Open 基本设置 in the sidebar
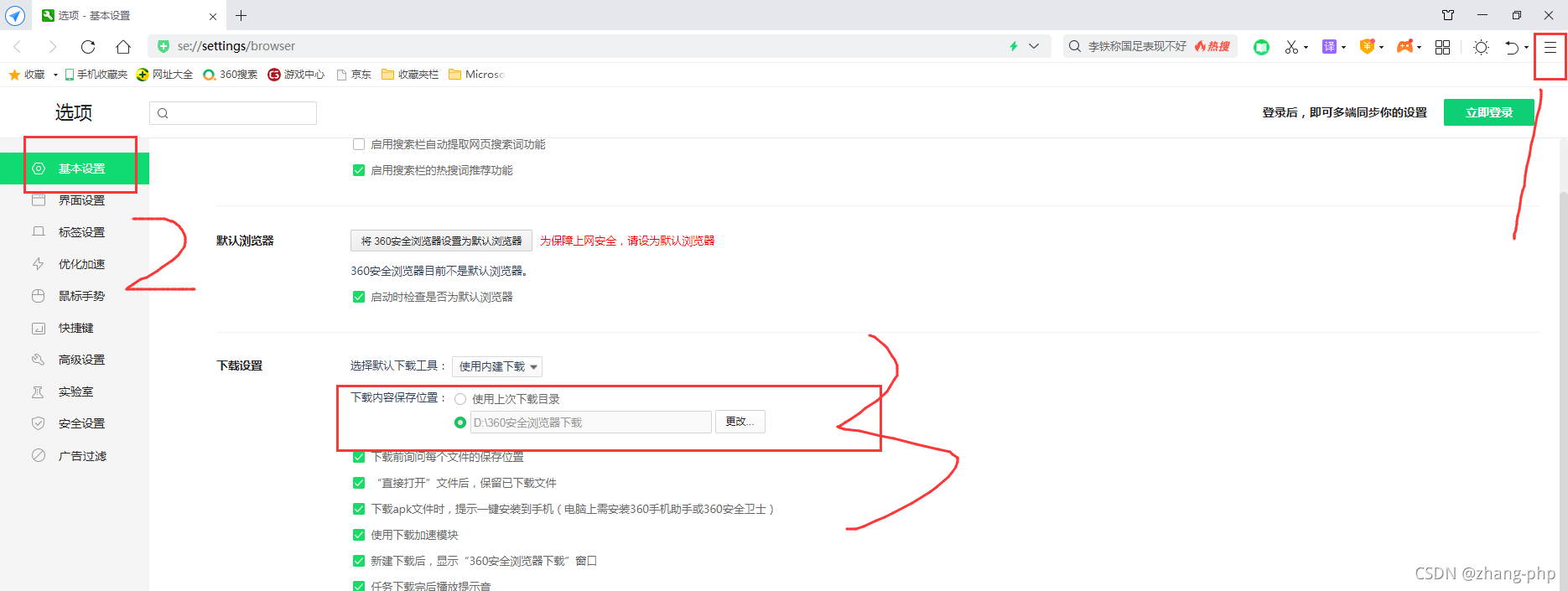 (75, 168)
